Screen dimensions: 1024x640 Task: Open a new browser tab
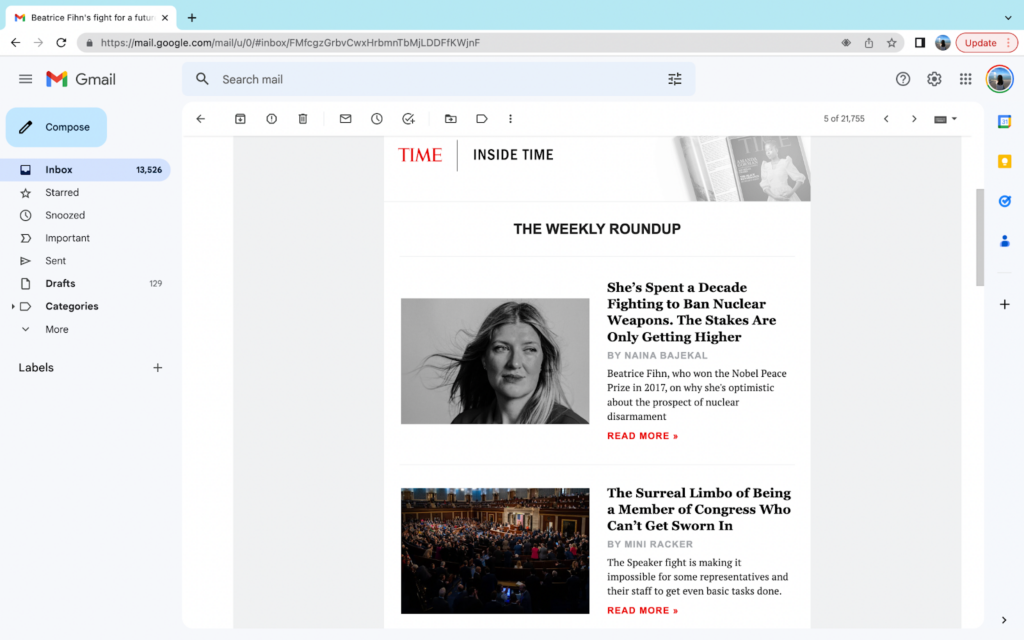coord(191,18)
